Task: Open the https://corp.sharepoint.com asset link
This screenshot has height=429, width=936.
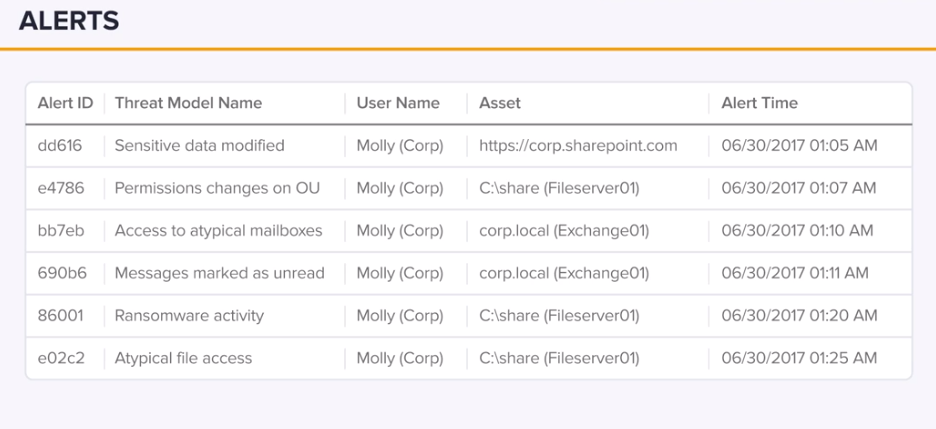Action: [578, 146]
